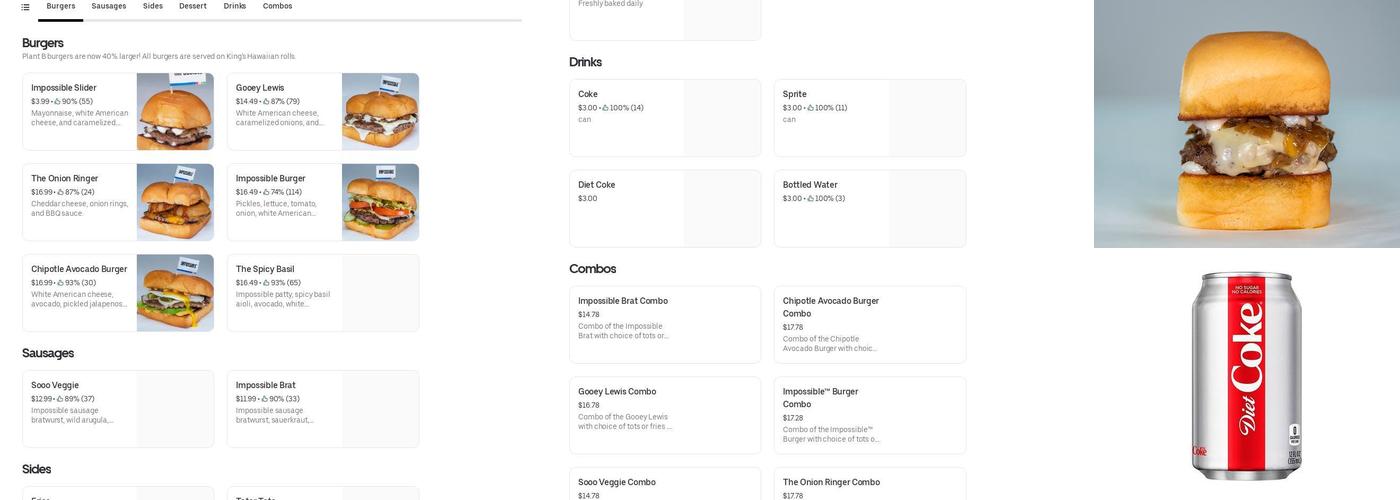The width and height of the screenshot is (1400, 500).
Task: Click the Sides section heading
Action: tap(37, 469)
